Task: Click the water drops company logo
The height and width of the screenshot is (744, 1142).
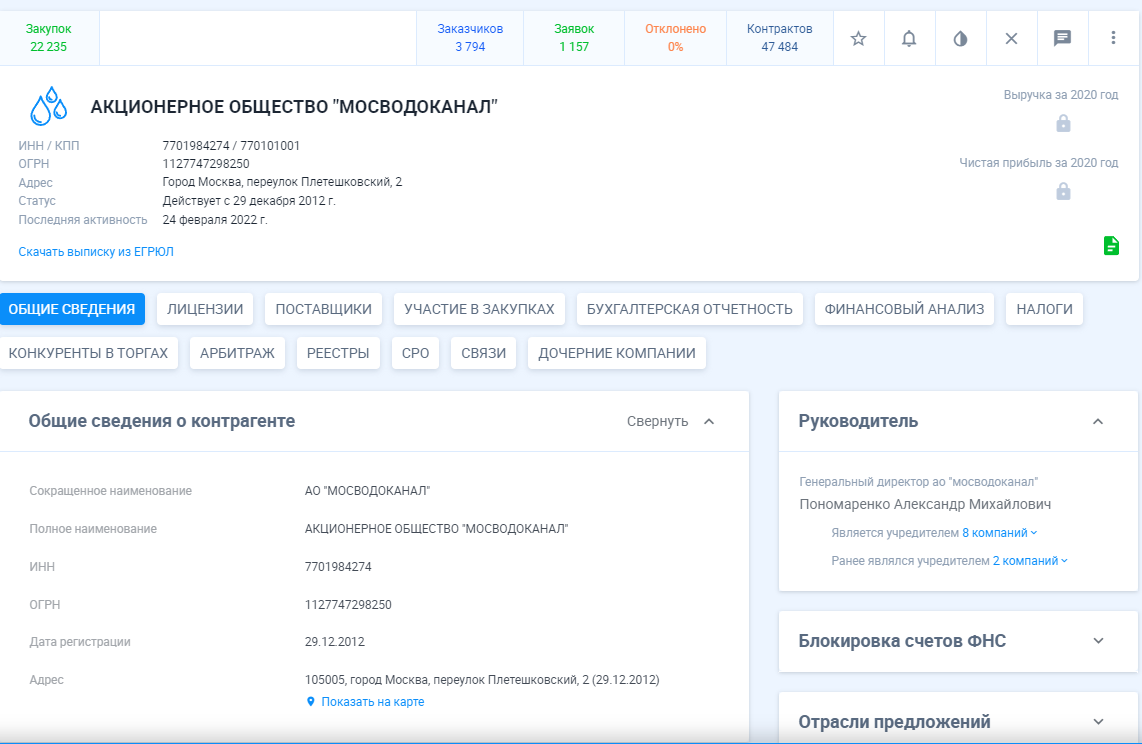Action: click(48, 107)
